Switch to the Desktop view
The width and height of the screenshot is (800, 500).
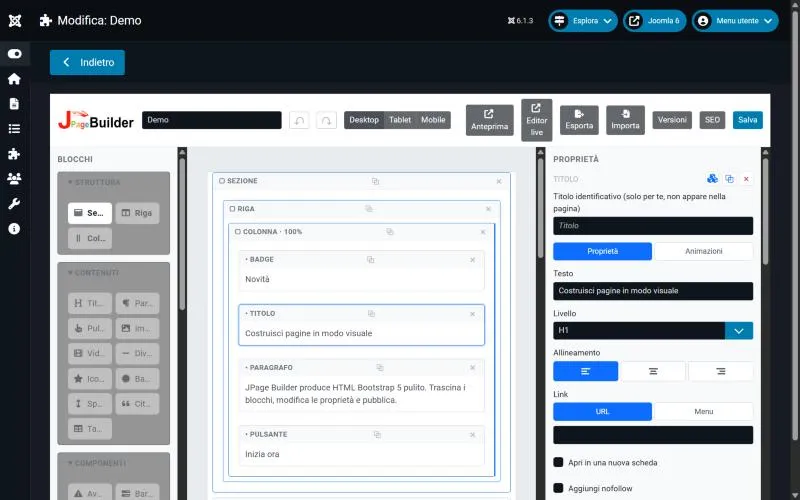coord(364,120)
